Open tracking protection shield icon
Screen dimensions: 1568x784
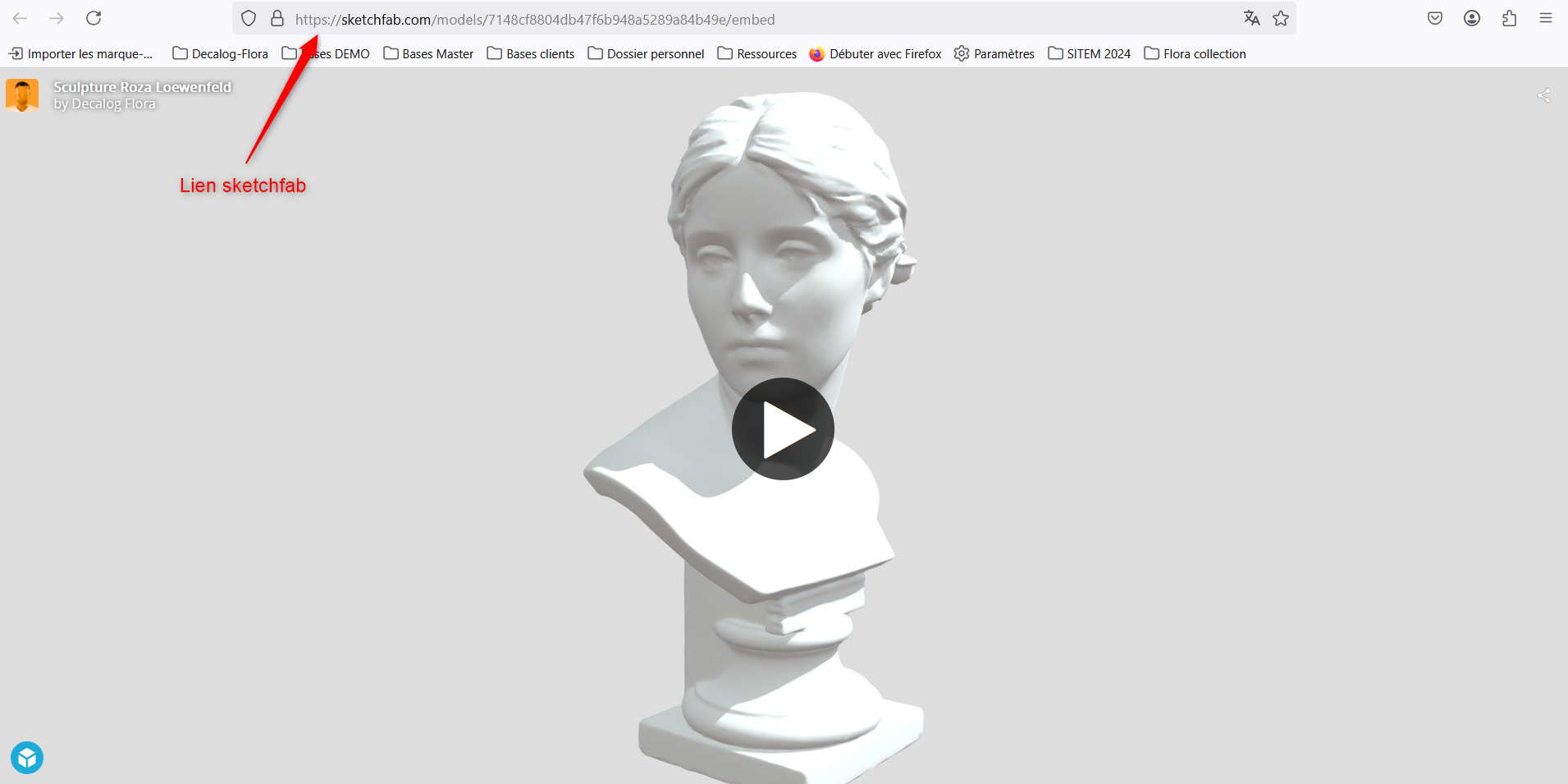(249, 18)
